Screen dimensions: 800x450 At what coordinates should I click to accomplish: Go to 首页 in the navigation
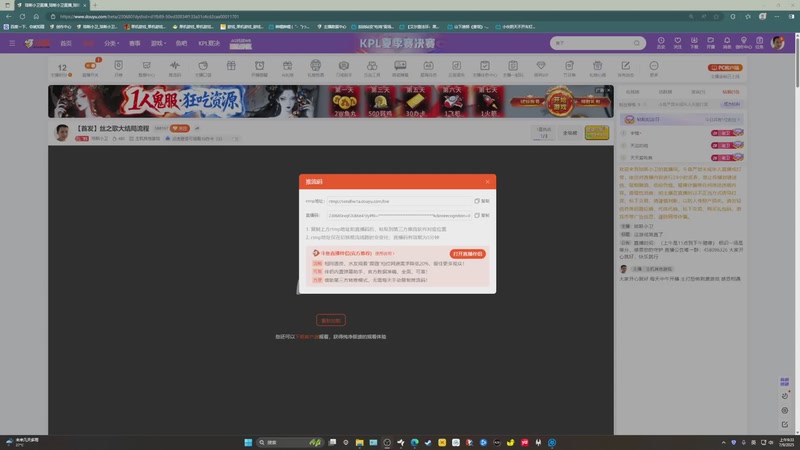click(x=66, y=43)
